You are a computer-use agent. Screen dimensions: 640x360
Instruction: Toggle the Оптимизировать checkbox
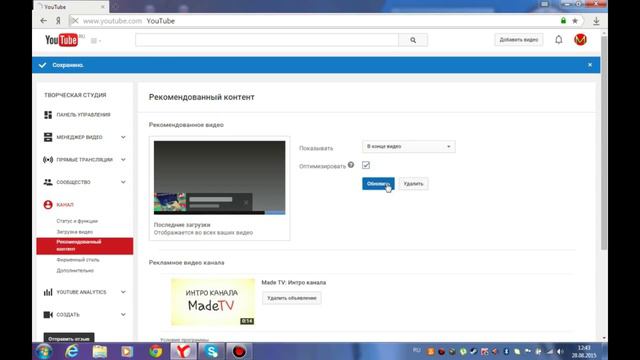click(x=366, y=165)
